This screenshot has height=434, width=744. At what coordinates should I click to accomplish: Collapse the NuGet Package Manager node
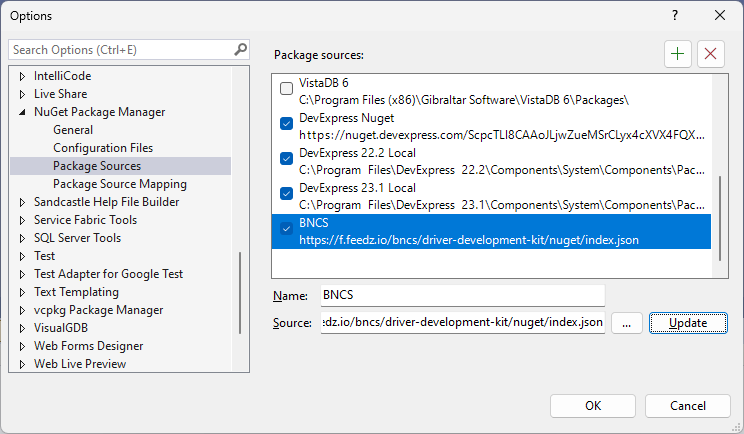point(23,112)
